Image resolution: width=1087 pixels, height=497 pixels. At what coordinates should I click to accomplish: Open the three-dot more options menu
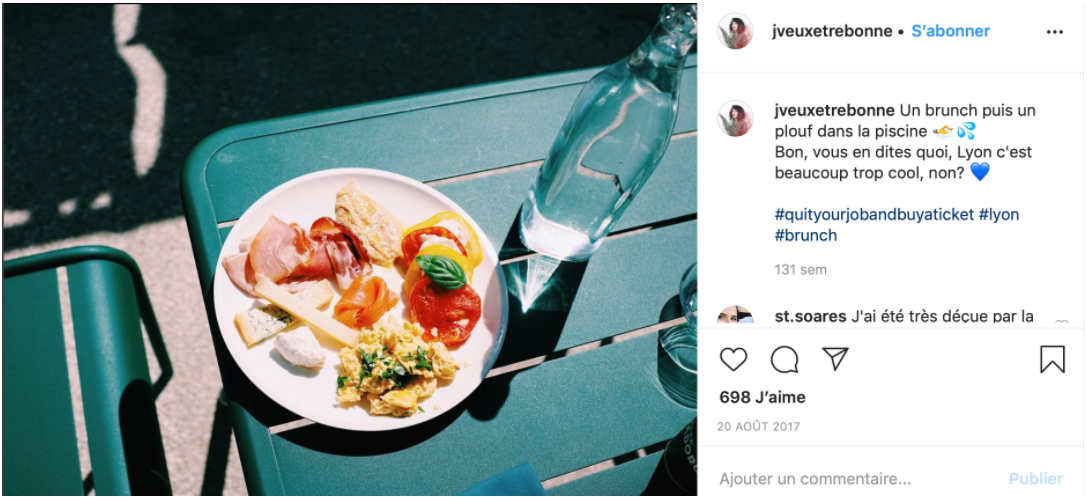(x=1055, y=32)
